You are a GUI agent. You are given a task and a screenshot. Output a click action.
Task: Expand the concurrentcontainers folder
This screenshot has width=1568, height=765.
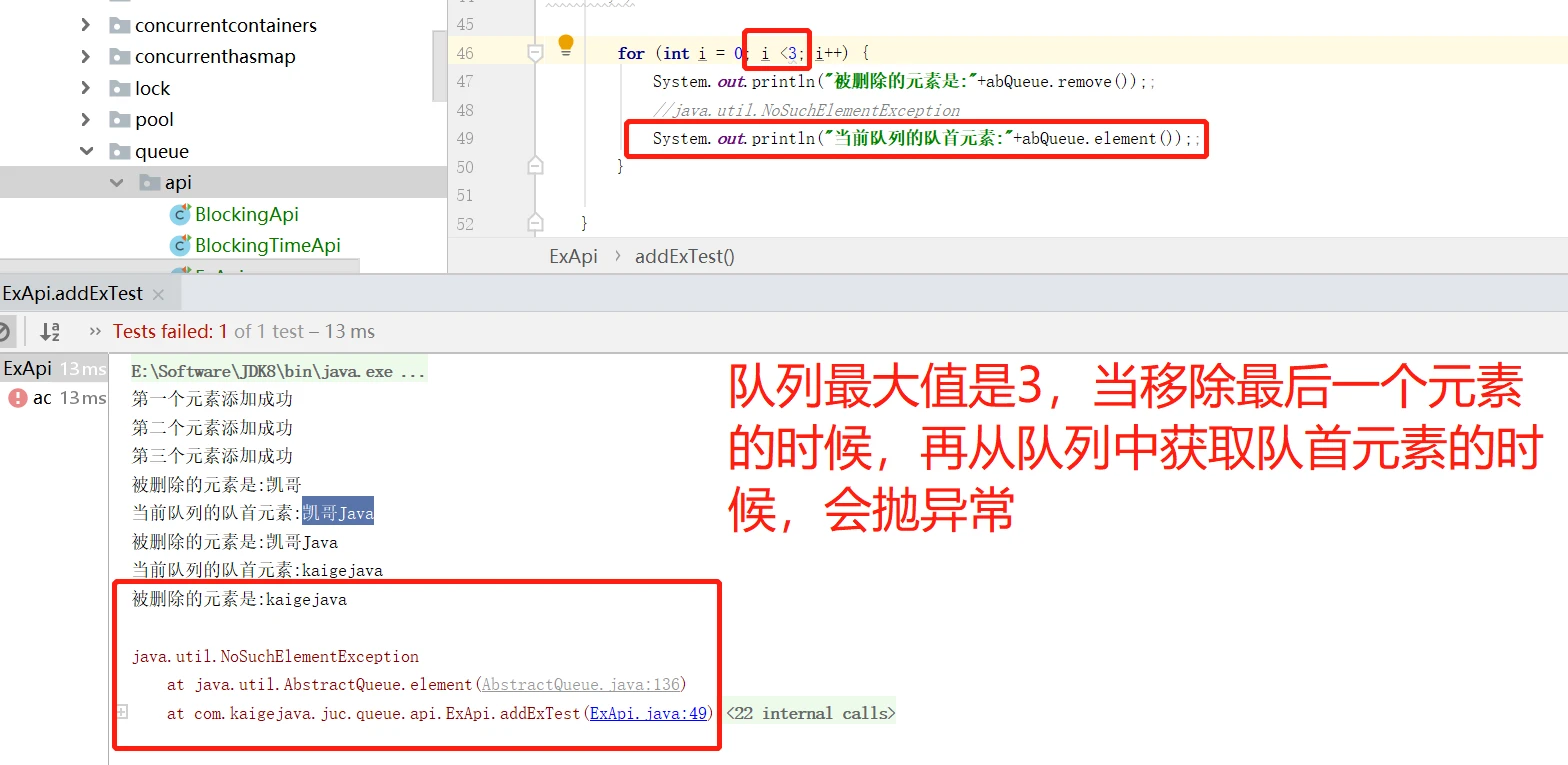pyautogui.click(x=87, y=25)
